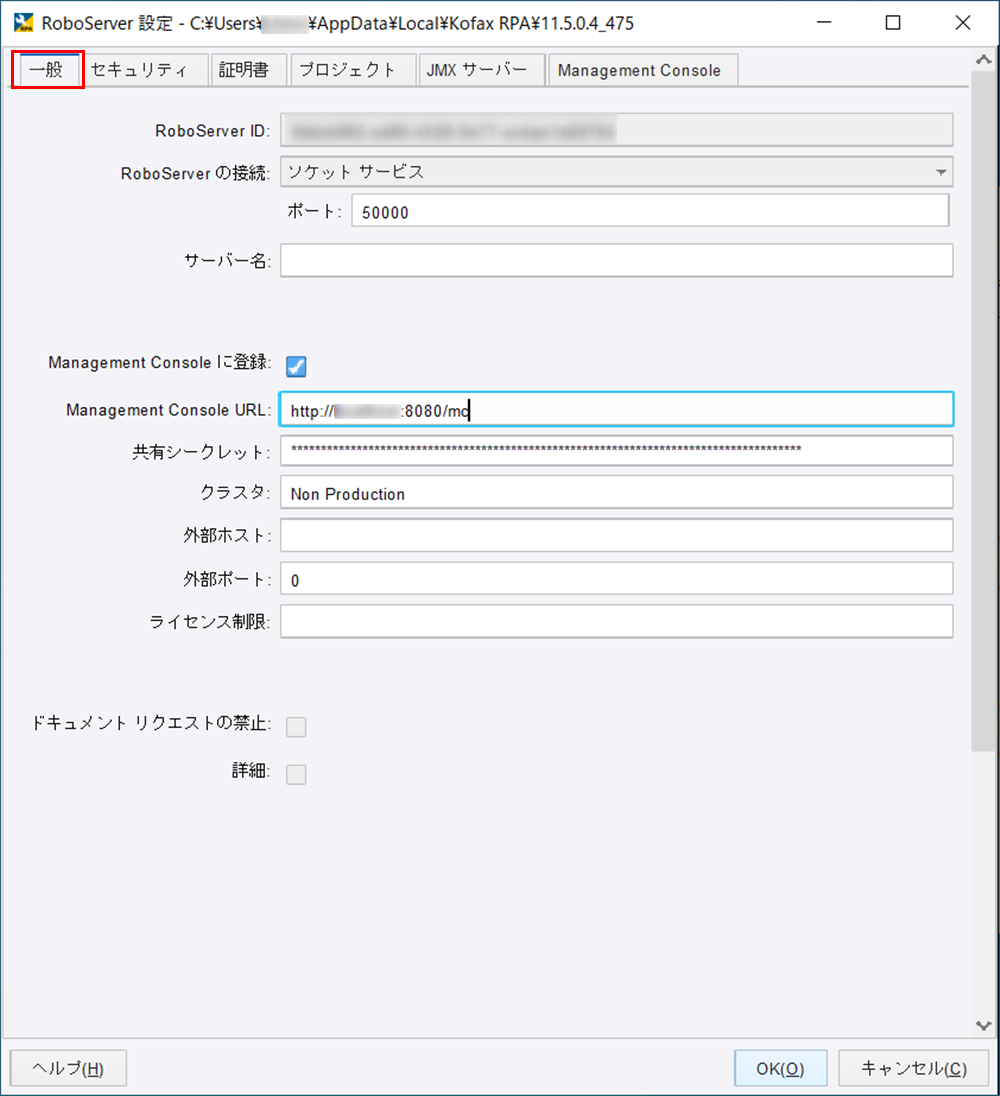Maximize the RoboServer 設定 window
This screenshot has height=1096, width=1000.
pos(893,23)
